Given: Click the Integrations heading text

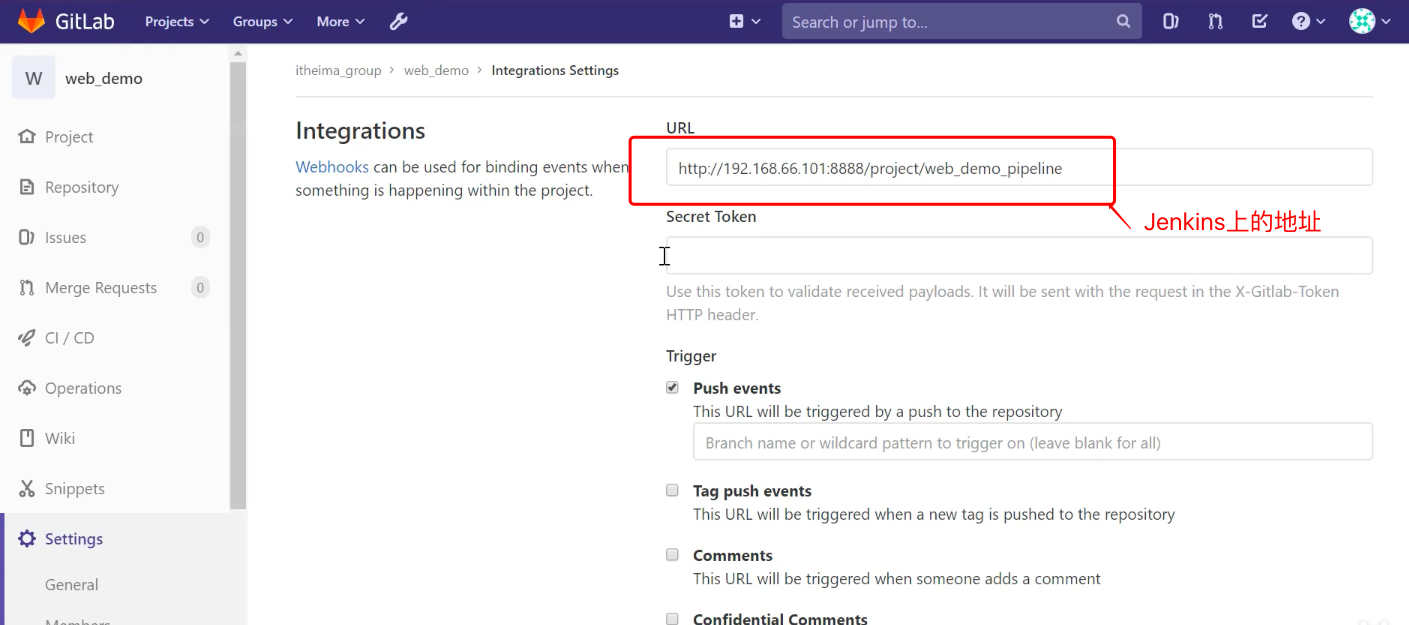Looking at the screenshot, I should coord(360,131).
